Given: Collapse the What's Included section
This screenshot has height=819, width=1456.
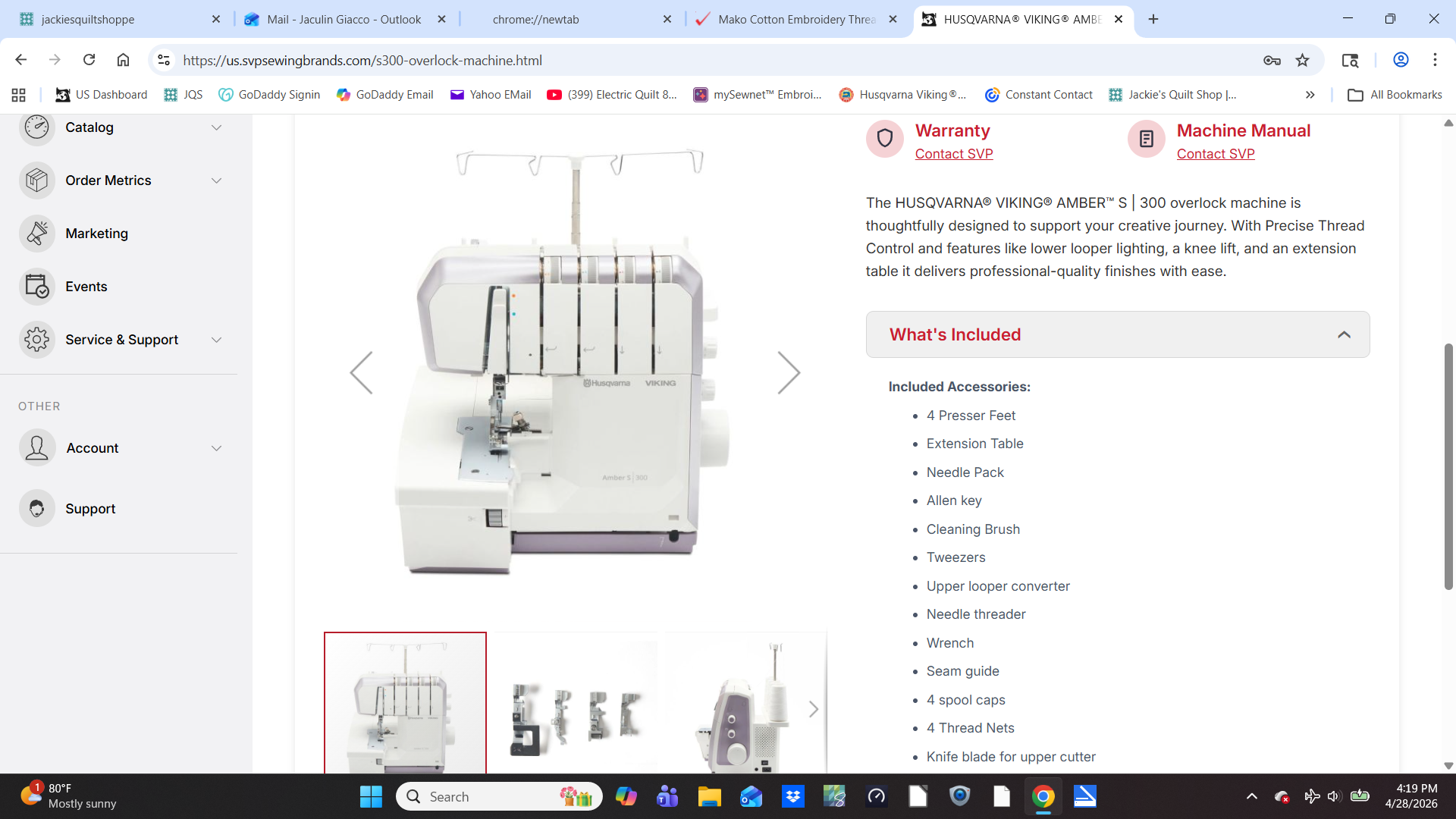Looking at the screenshot, I should [1344, 334].
